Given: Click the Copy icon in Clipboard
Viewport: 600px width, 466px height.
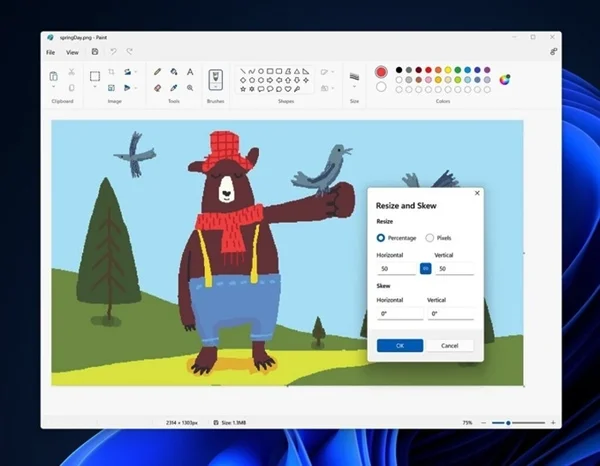Looking at the screenshot, I should [x=72, y=88].
